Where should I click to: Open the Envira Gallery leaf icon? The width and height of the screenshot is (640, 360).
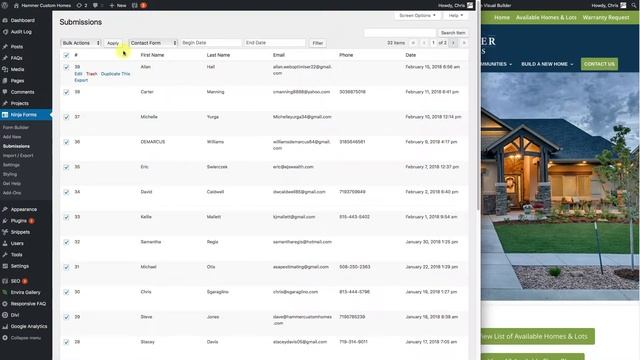point(5,292)
